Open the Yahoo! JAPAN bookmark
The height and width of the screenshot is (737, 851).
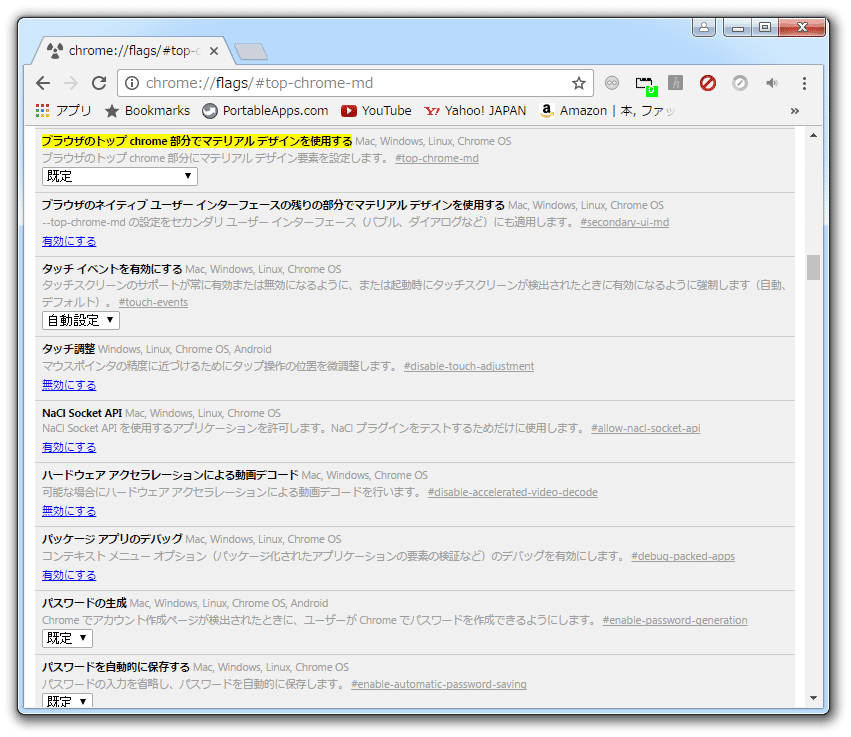coord(475,111)
